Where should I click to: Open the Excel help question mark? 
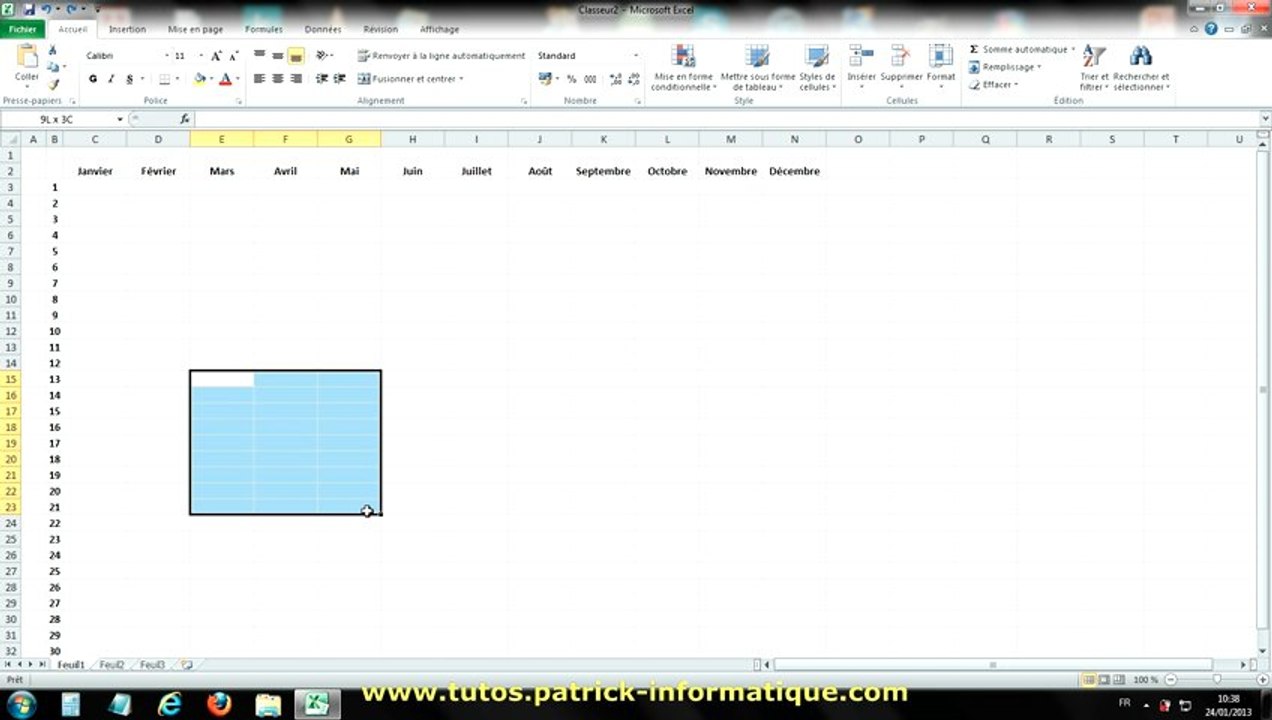coord(1211,29)
